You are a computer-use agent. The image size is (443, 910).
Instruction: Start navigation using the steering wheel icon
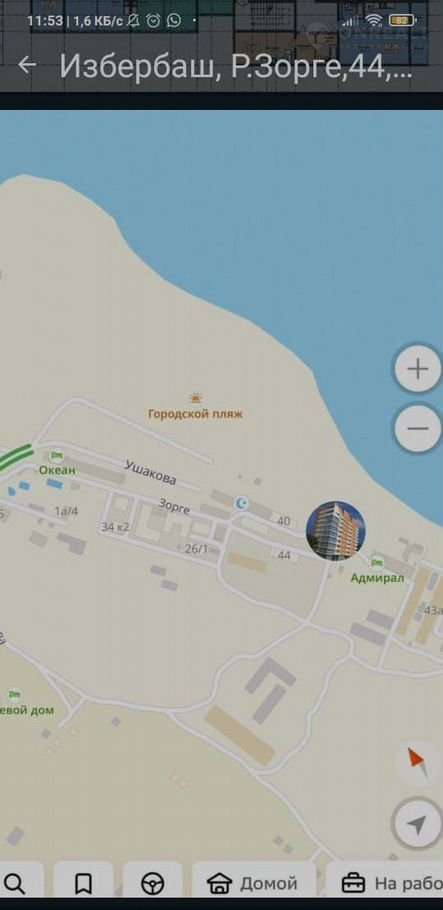(152, 883)
